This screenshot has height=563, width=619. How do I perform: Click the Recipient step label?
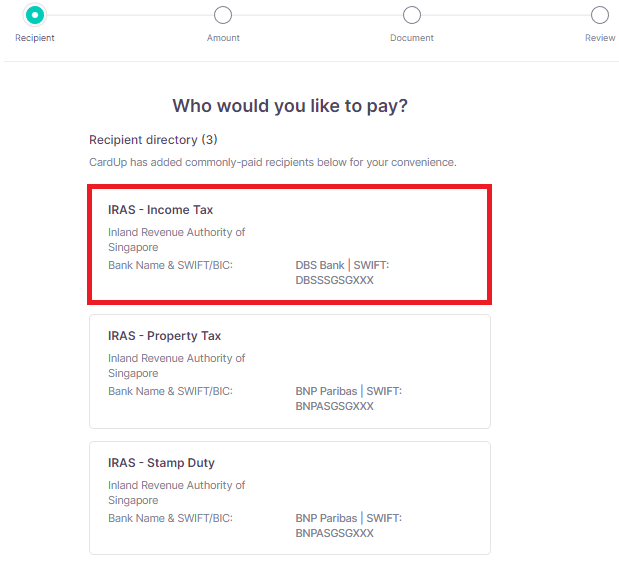coord(35,38)
